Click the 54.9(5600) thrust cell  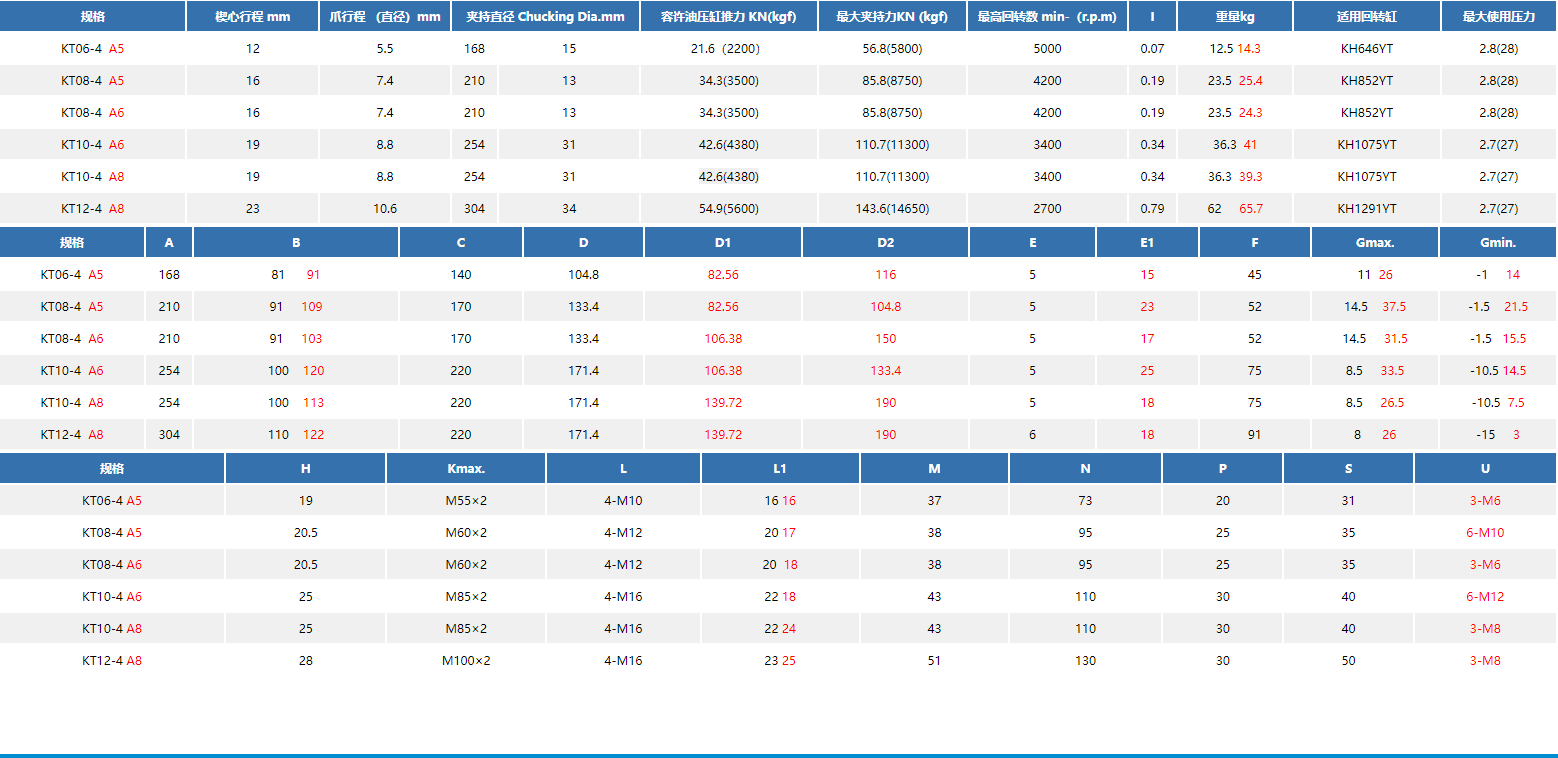[x=729, y=209]
